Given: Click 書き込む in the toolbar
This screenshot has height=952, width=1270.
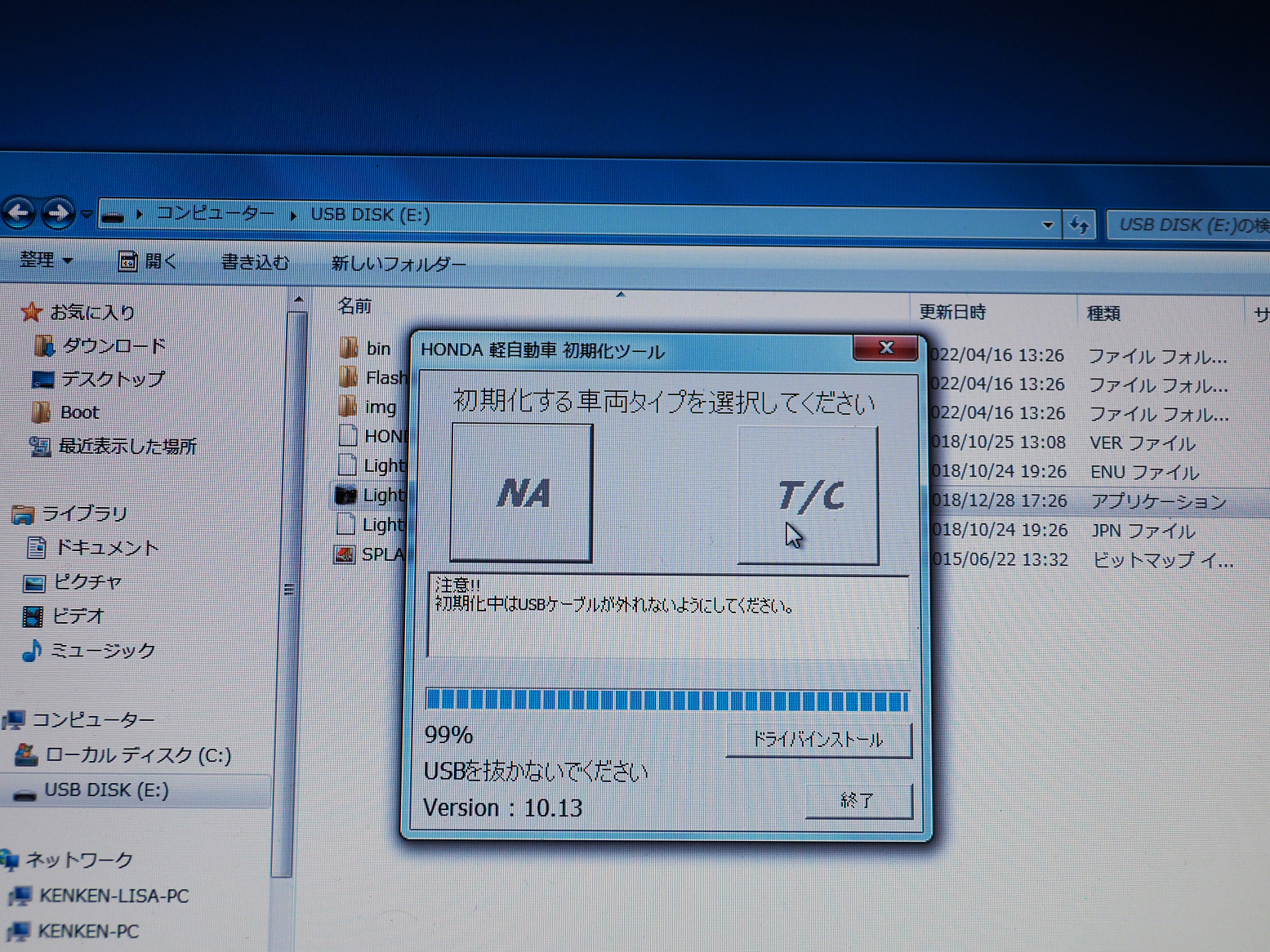Looking at the screenshot, I should click(255, 263).
